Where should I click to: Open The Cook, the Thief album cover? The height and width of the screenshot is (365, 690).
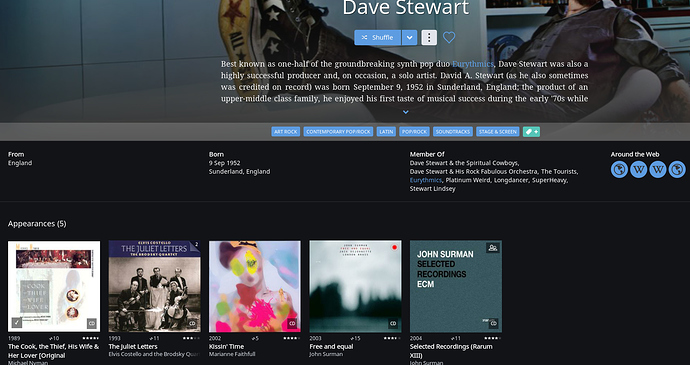click(x=54, y=286)
